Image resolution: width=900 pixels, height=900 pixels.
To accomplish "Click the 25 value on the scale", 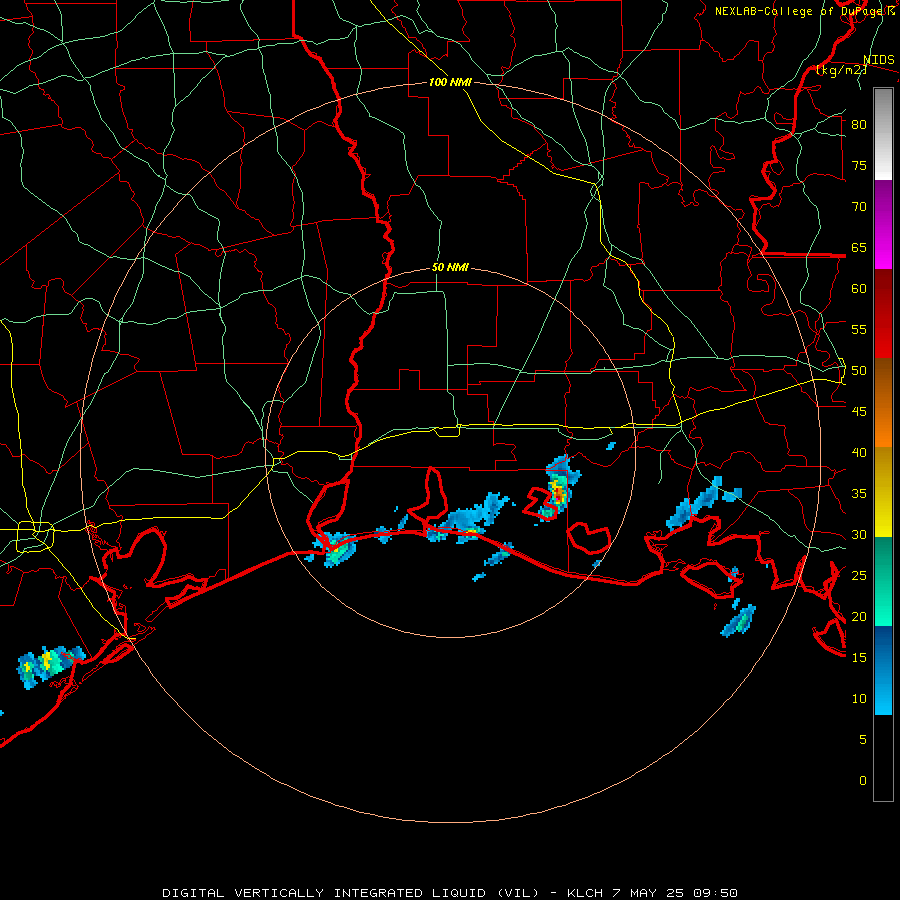I will click(859, 576).
